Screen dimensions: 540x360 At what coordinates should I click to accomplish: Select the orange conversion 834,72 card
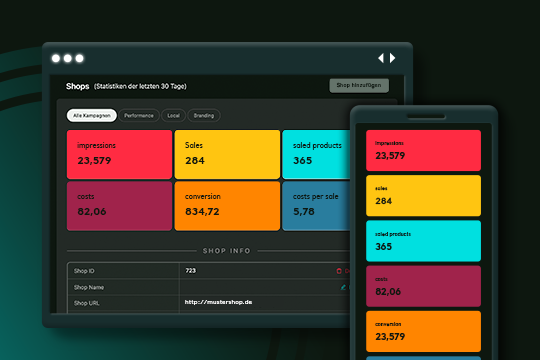tap(227, 206)
